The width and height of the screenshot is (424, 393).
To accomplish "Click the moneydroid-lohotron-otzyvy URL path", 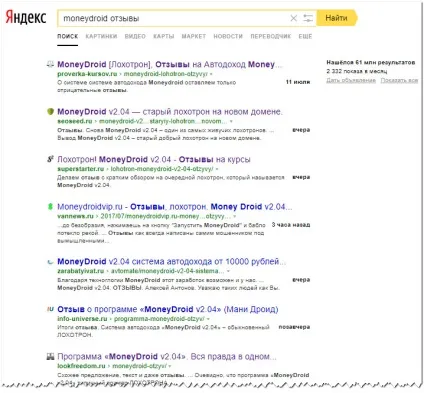I will 165,74.
